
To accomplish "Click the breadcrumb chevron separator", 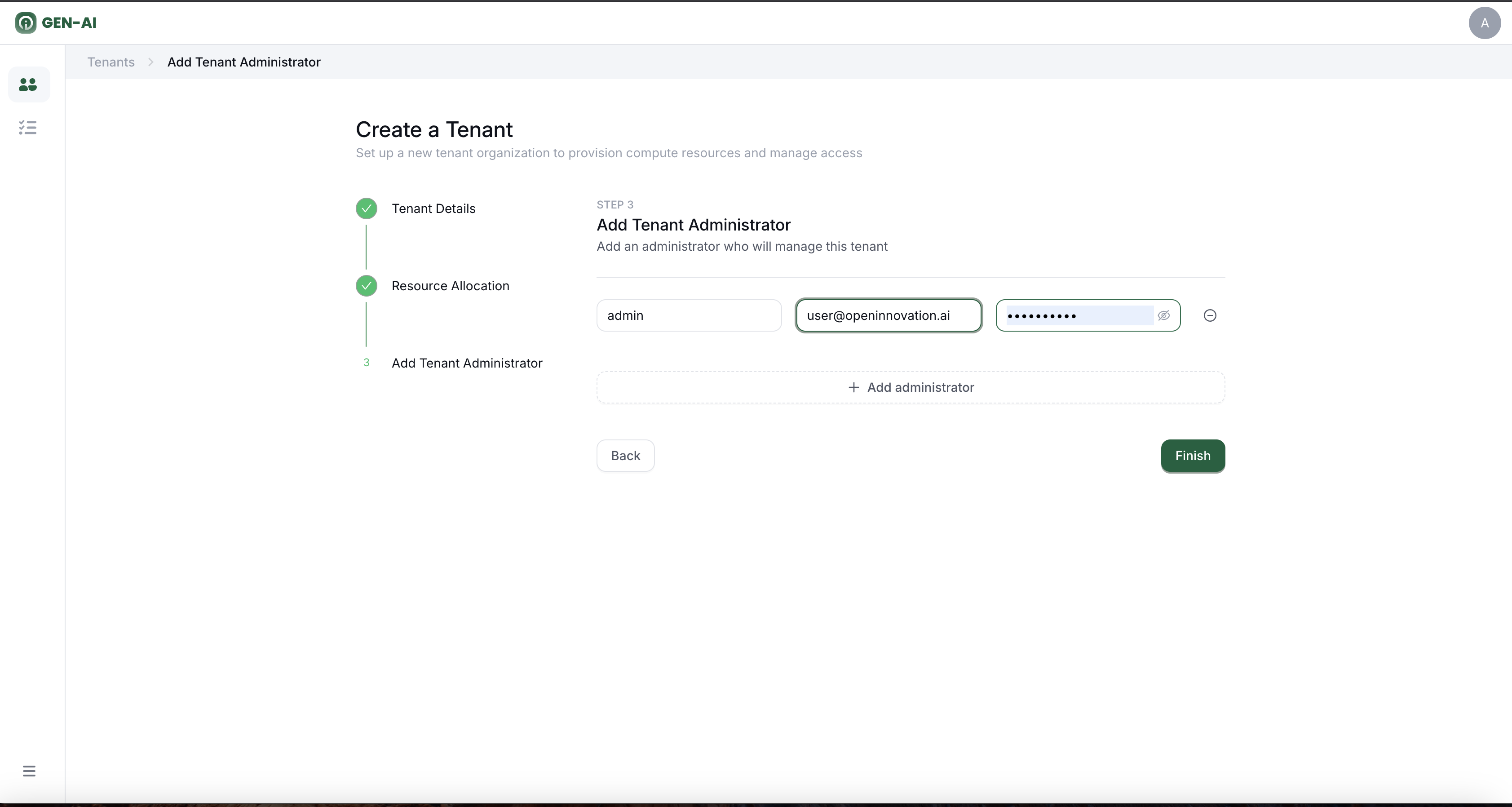I will coord(151,62).
